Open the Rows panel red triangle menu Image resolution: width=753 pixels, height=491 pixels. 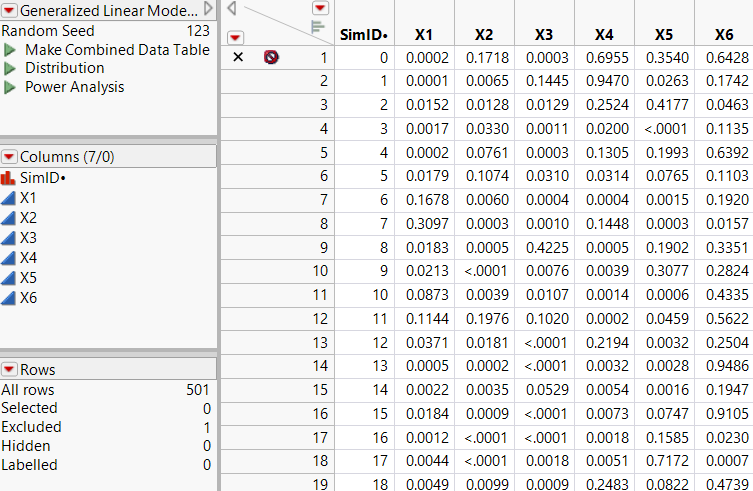(9, 370)
